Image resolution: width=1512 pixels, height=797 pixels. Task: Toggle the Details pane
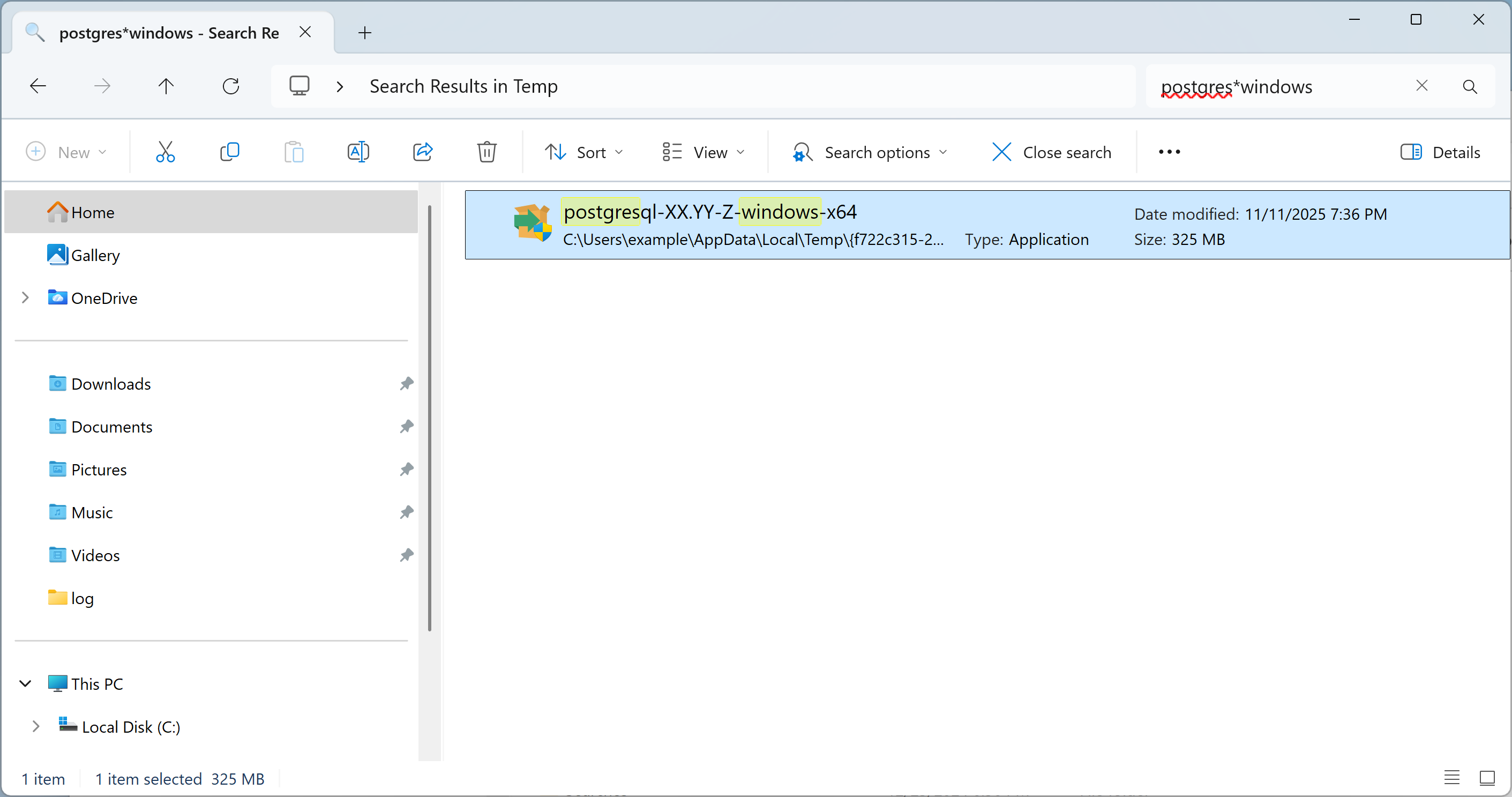[x=1440, y=152]
